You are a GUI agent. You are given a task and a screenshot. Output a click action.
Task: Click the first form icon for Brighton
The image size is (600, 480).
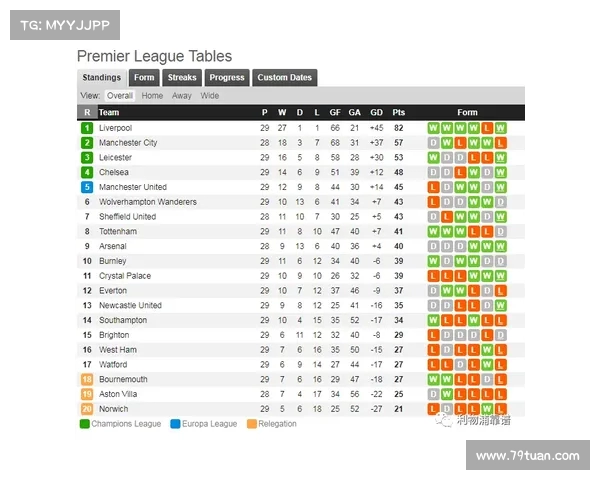434,335
